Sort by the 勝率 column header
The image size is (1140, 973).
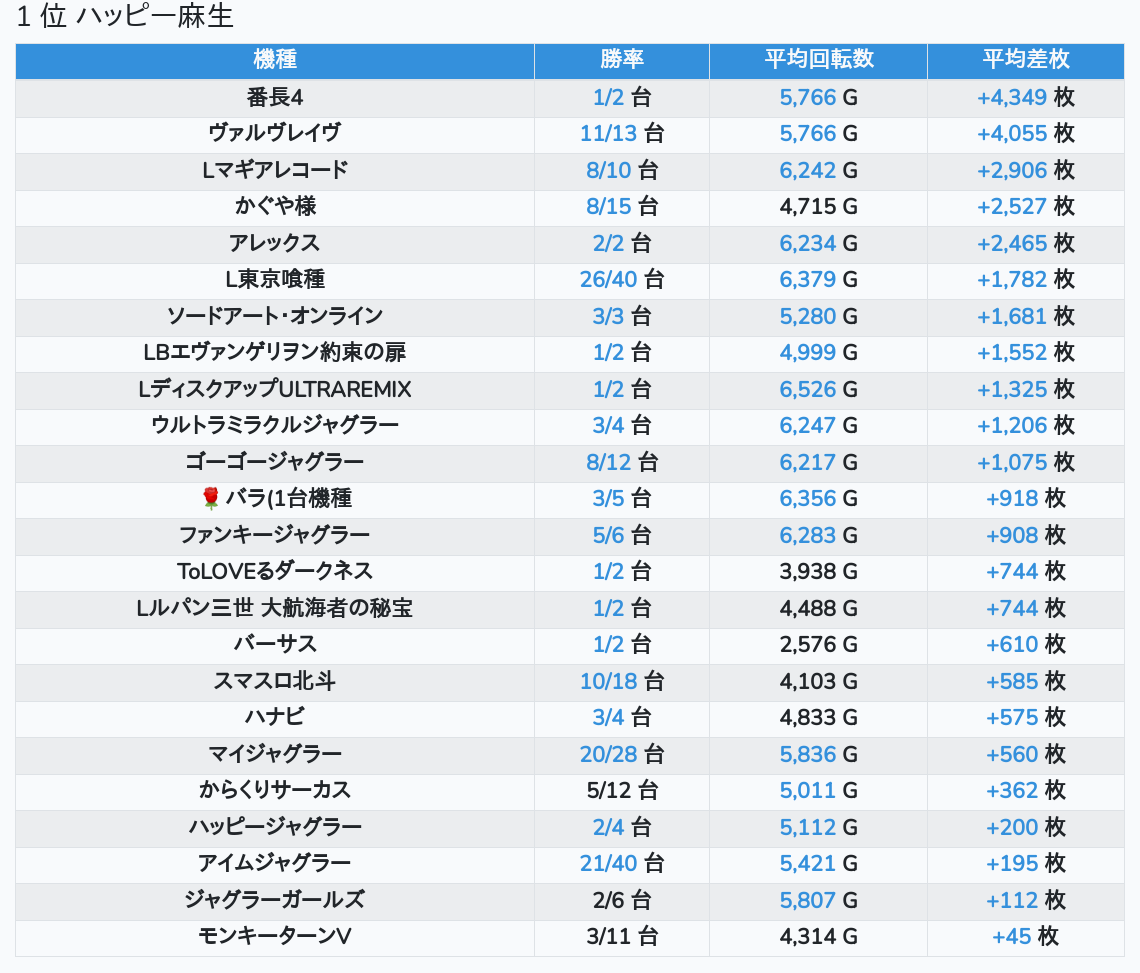621,60
